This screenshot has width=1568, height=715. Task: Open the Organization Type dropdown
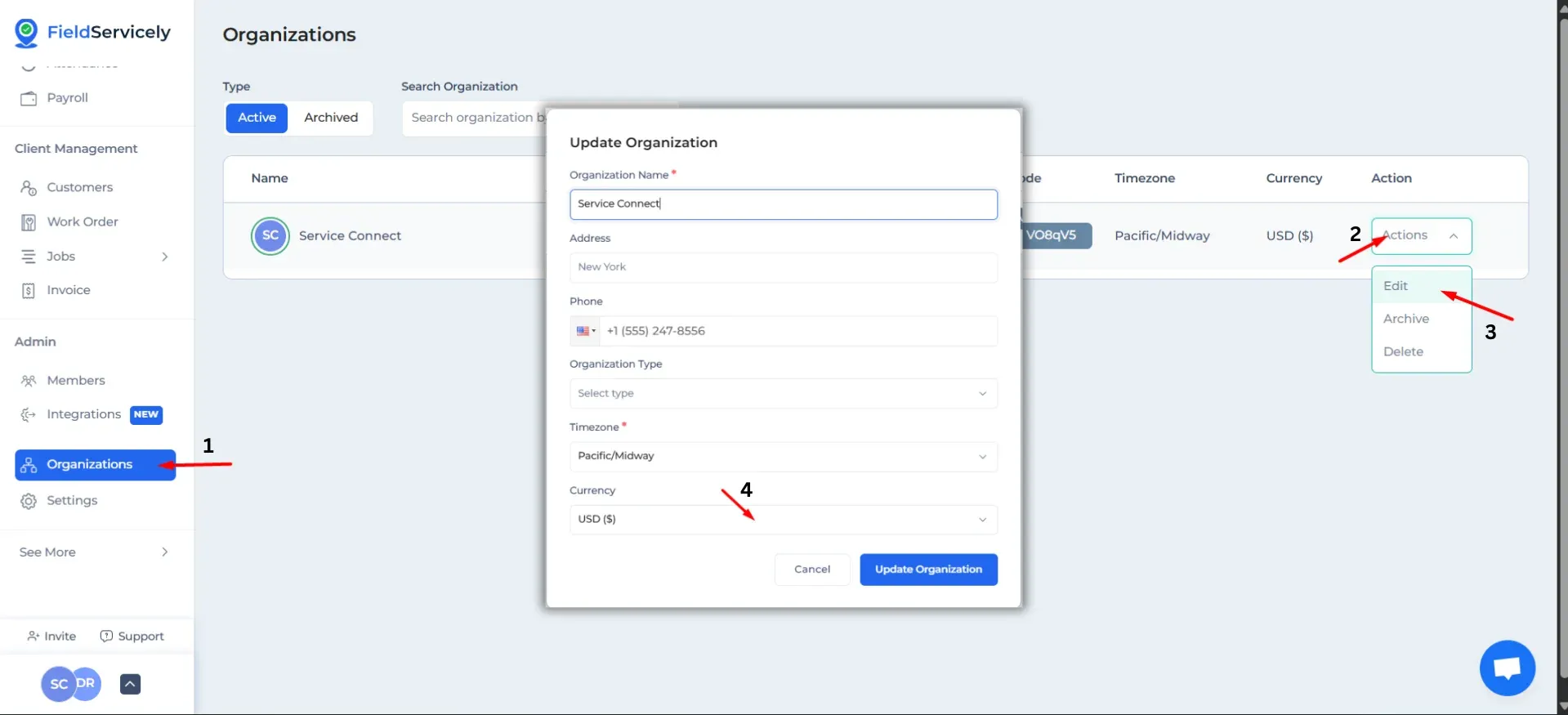(783, 394)
